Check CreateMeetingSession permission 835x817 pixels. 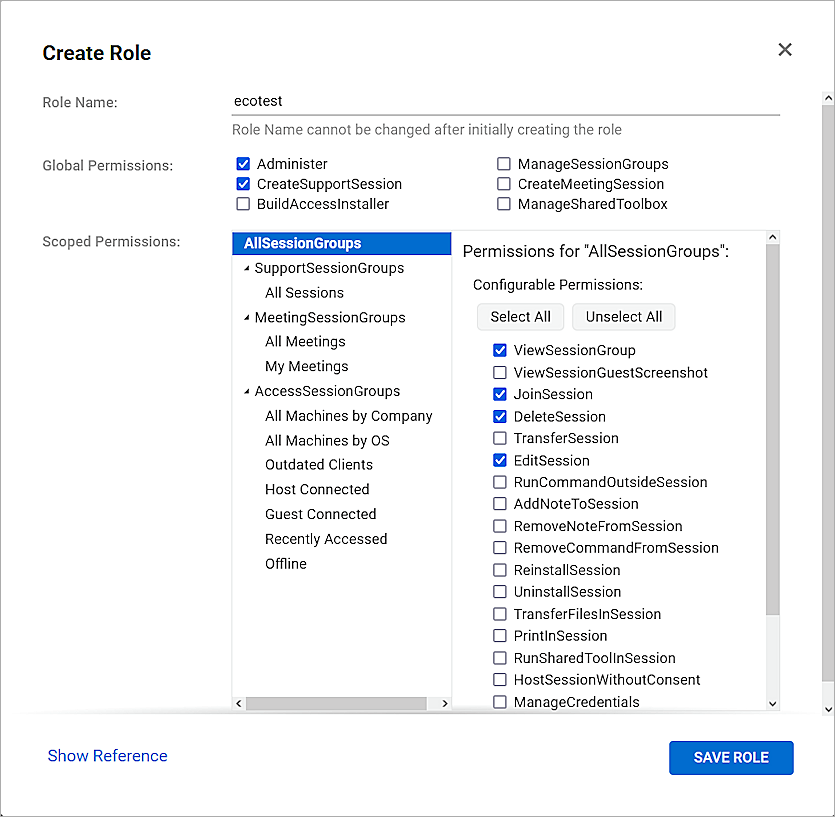tap(504, 183)
